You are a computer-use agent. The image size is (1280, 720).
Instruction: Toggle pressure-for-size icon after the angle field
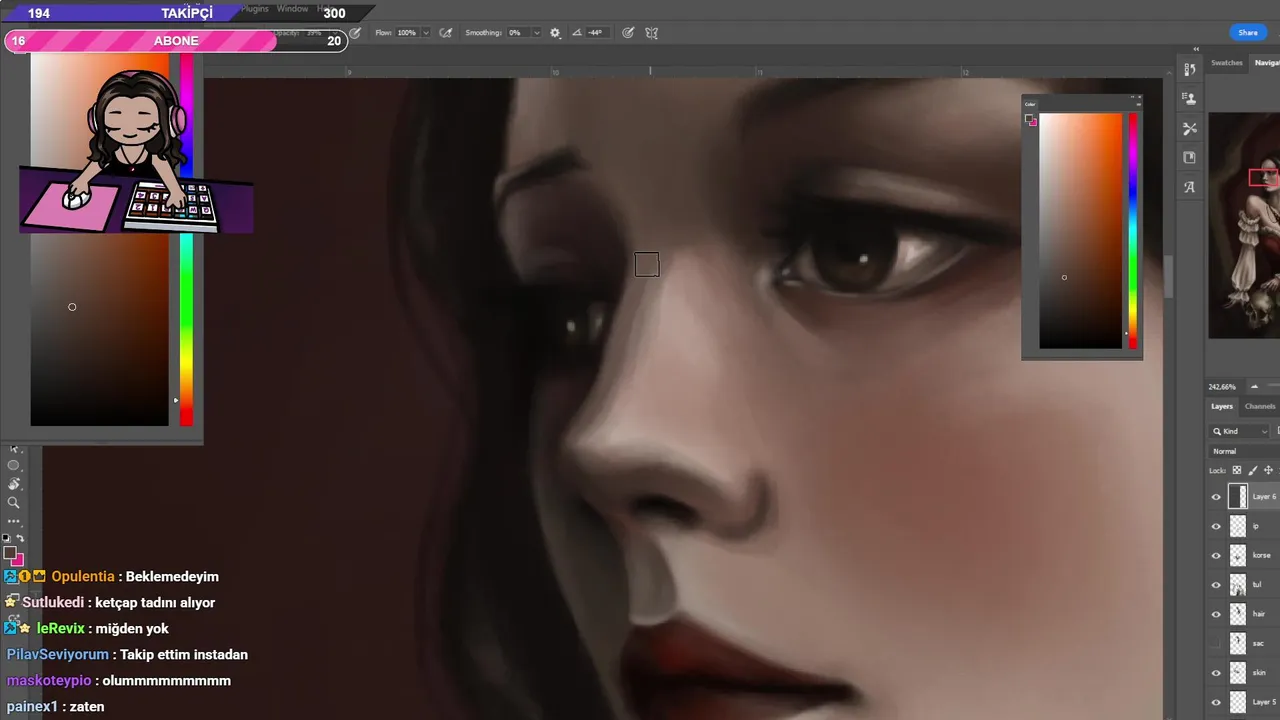coord(628,33)
